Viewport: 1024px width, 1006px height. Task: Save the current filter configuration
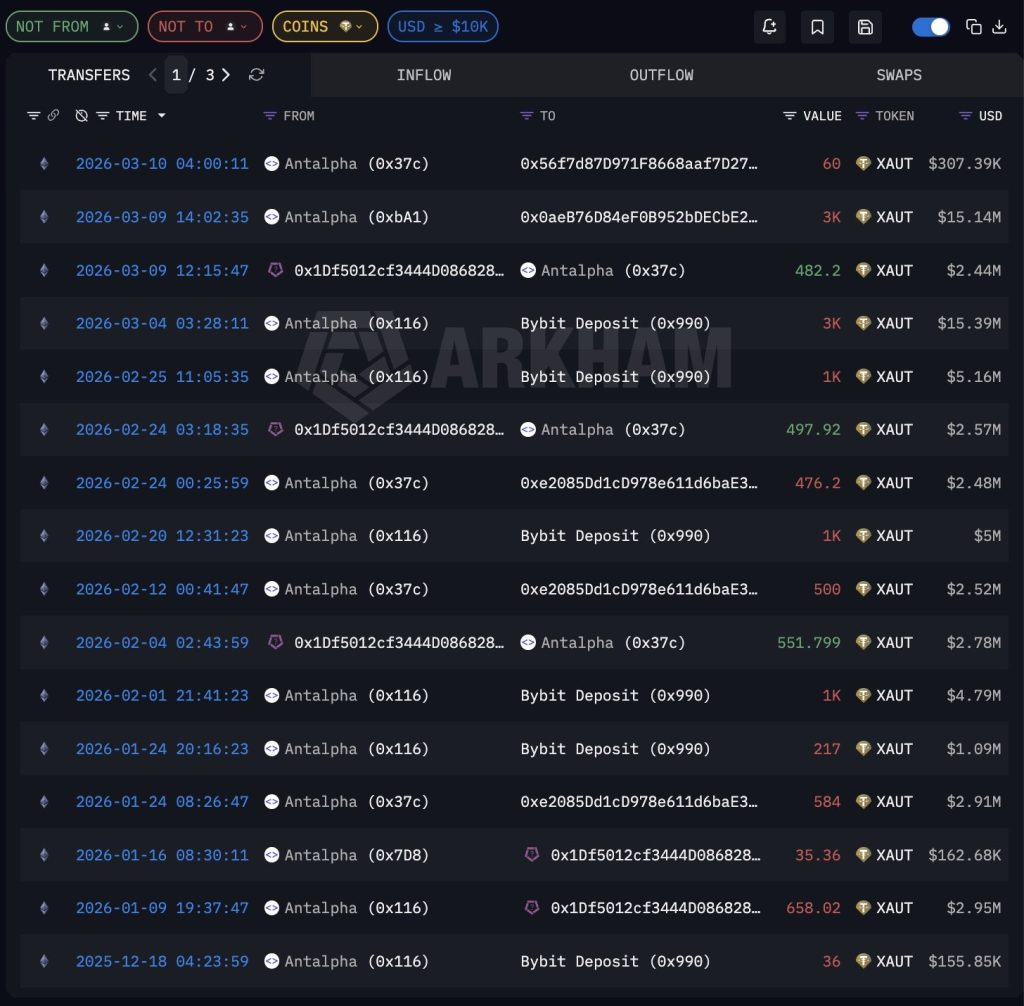865,27
